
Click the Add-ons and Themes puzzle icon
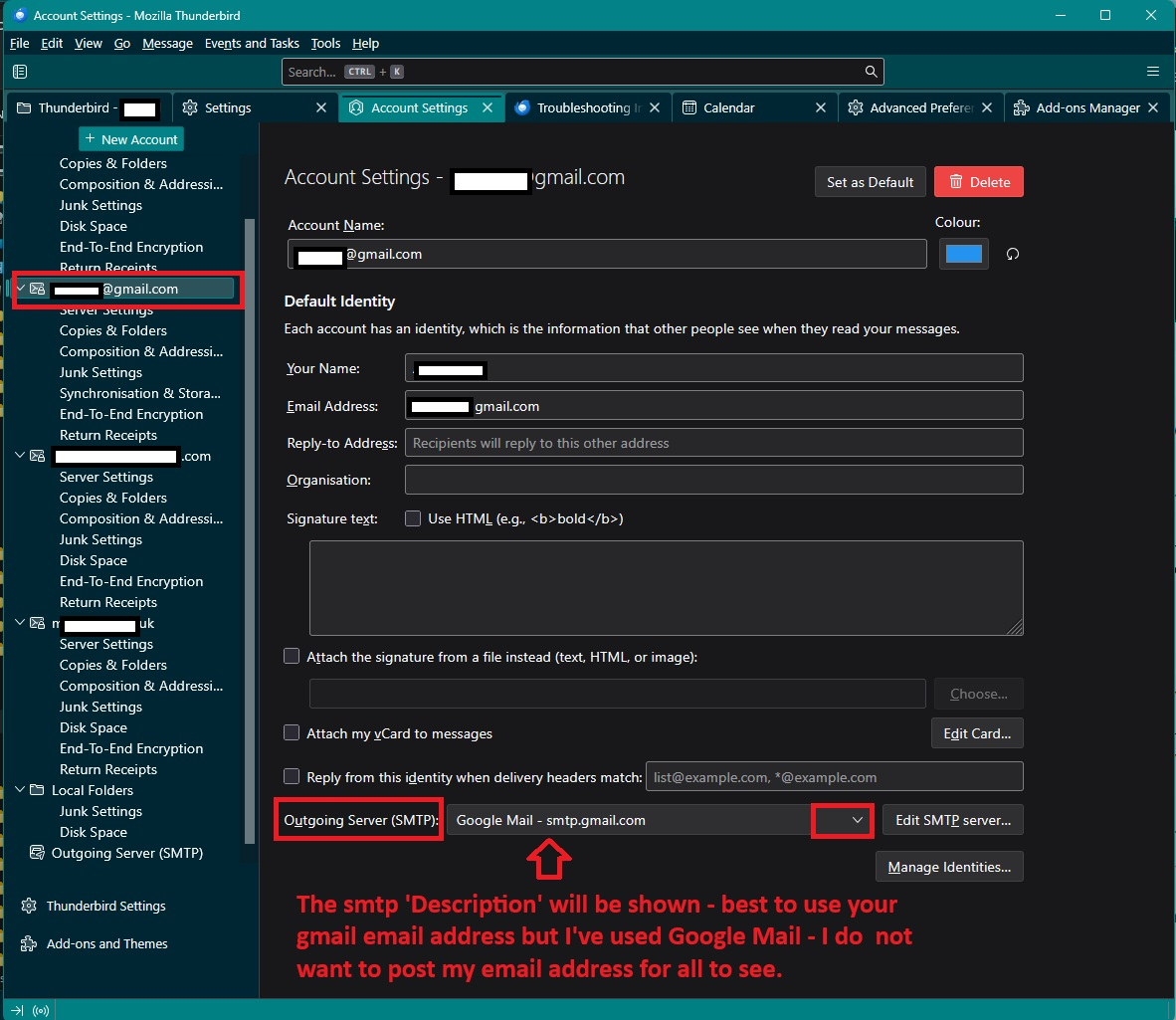(29, 943)
